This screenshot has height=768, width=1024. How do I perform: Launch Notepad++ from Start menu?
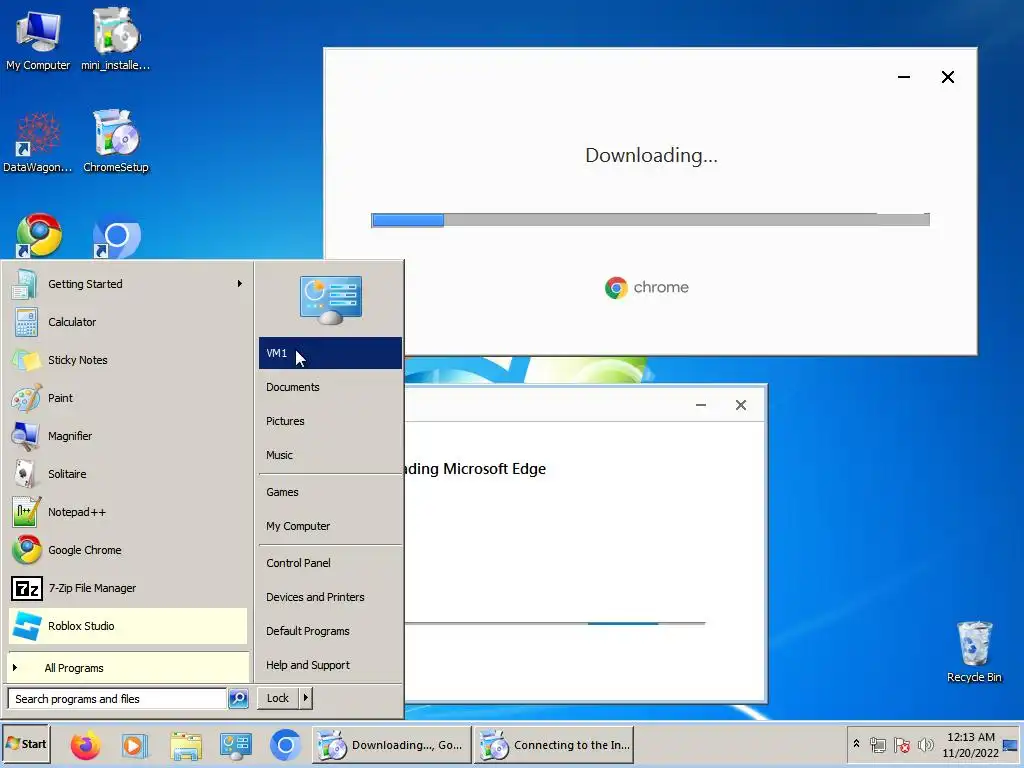coord(128,512)
